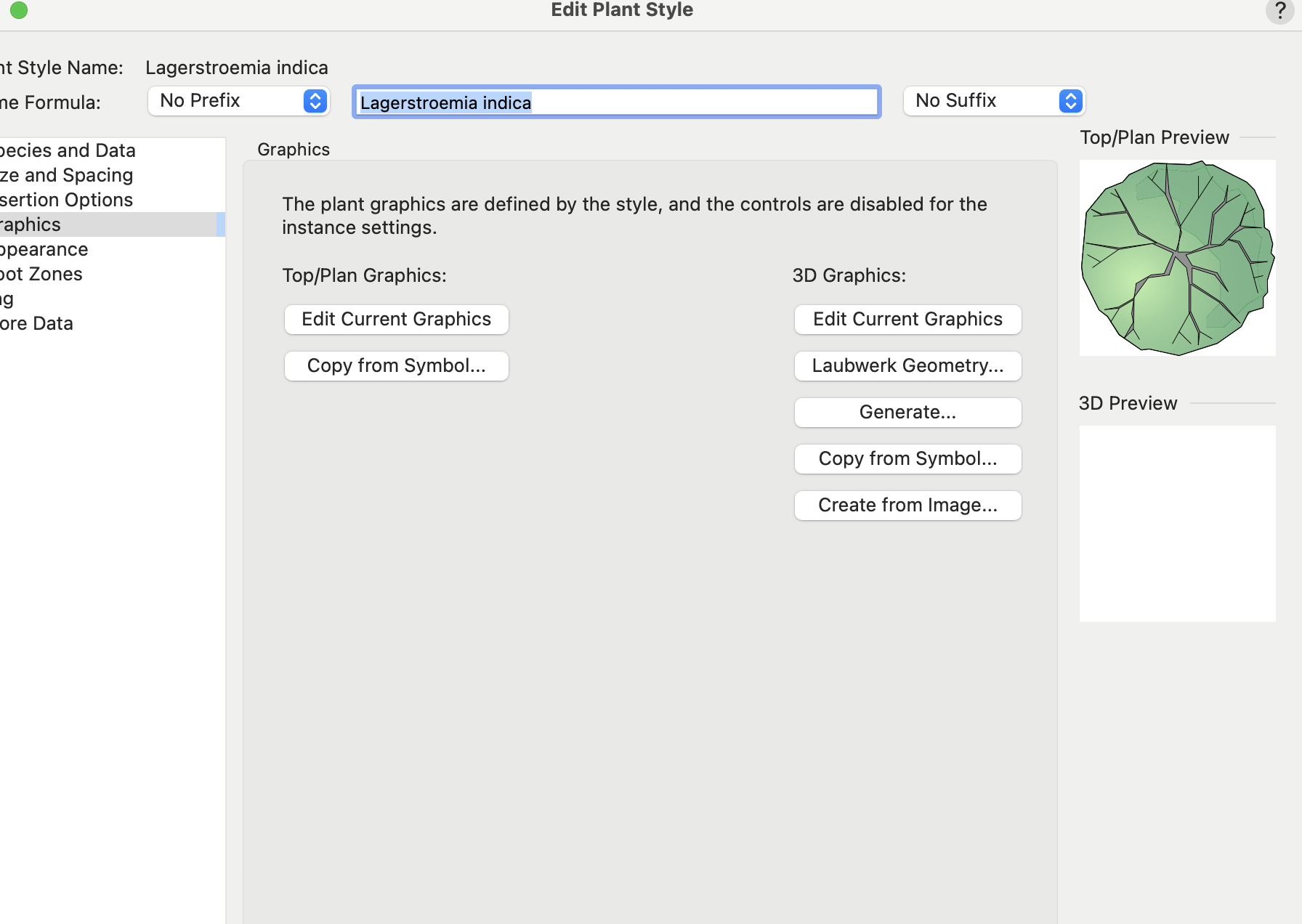Click the Lagerstroemia indica name field
The width and height of the screenshot is (1302, 924).
(616, 102)
